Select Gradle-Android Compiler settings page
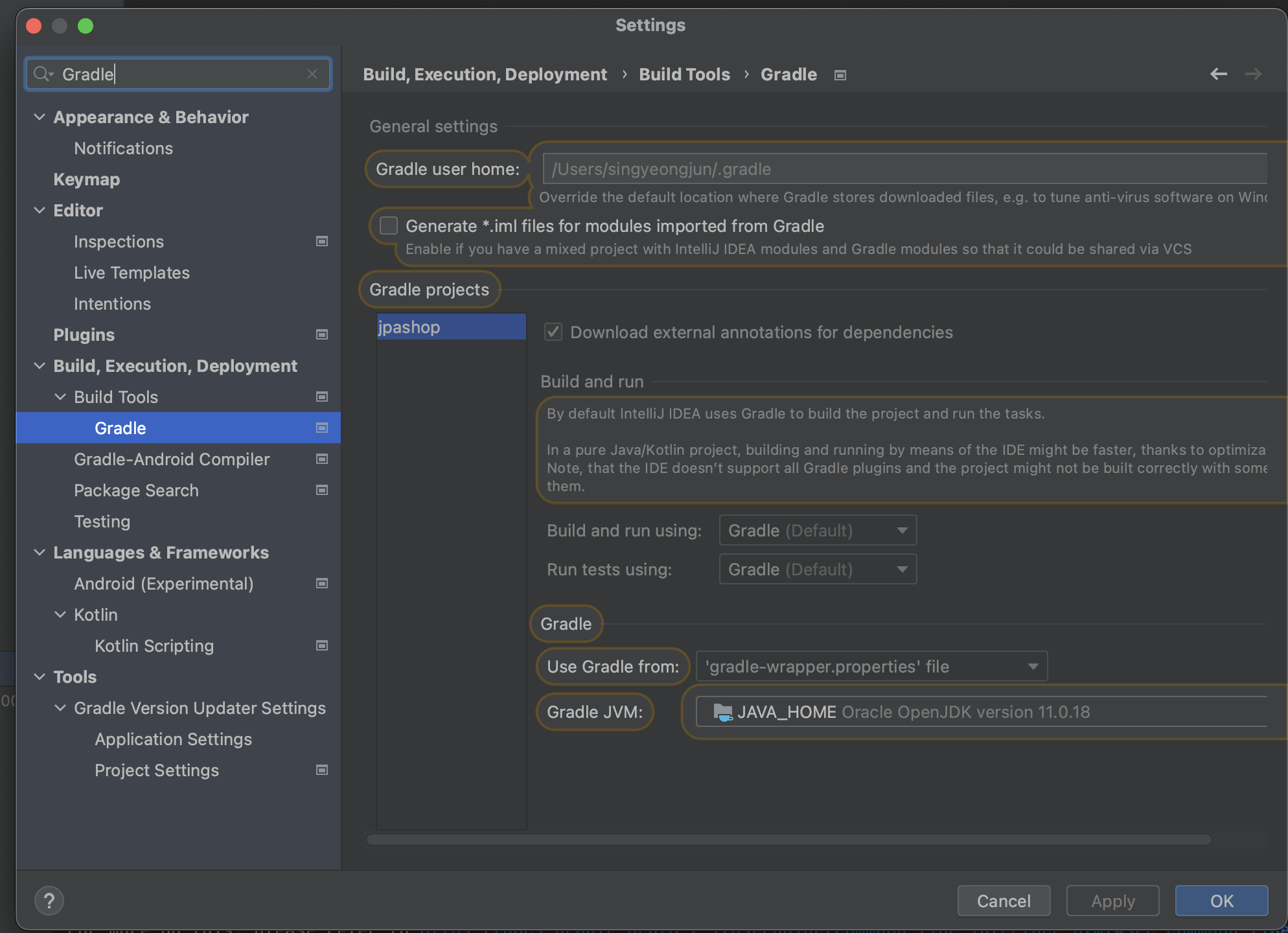This screenshot has width=1288, height=933. click(x=172, y=459)
